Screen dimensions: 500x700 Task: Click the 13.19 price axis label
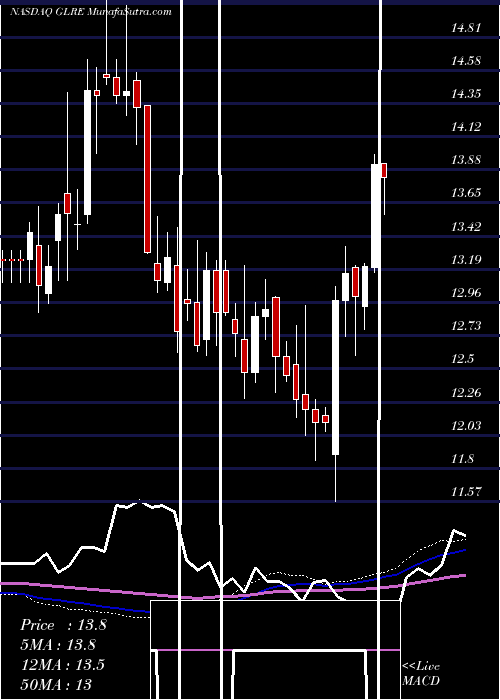coord(466,260)
